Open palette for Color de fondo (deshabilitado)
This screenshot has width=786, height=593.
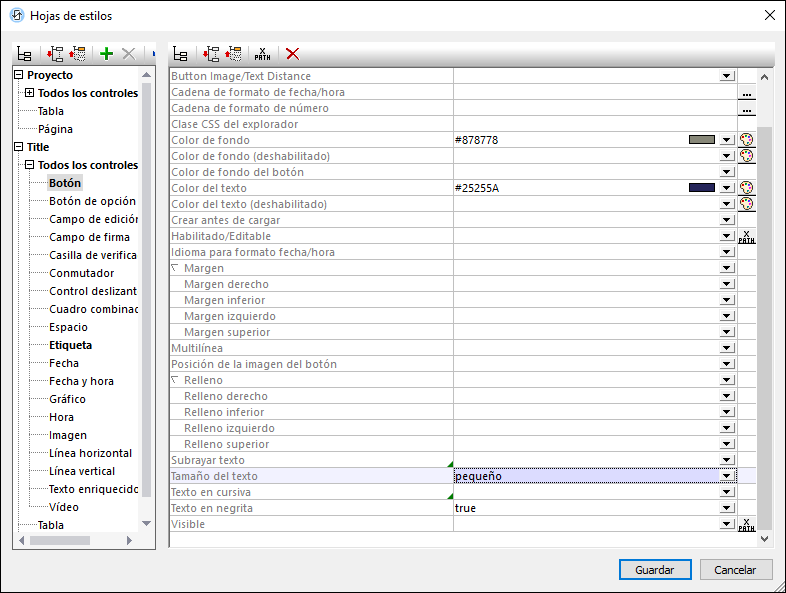point(746,156)
